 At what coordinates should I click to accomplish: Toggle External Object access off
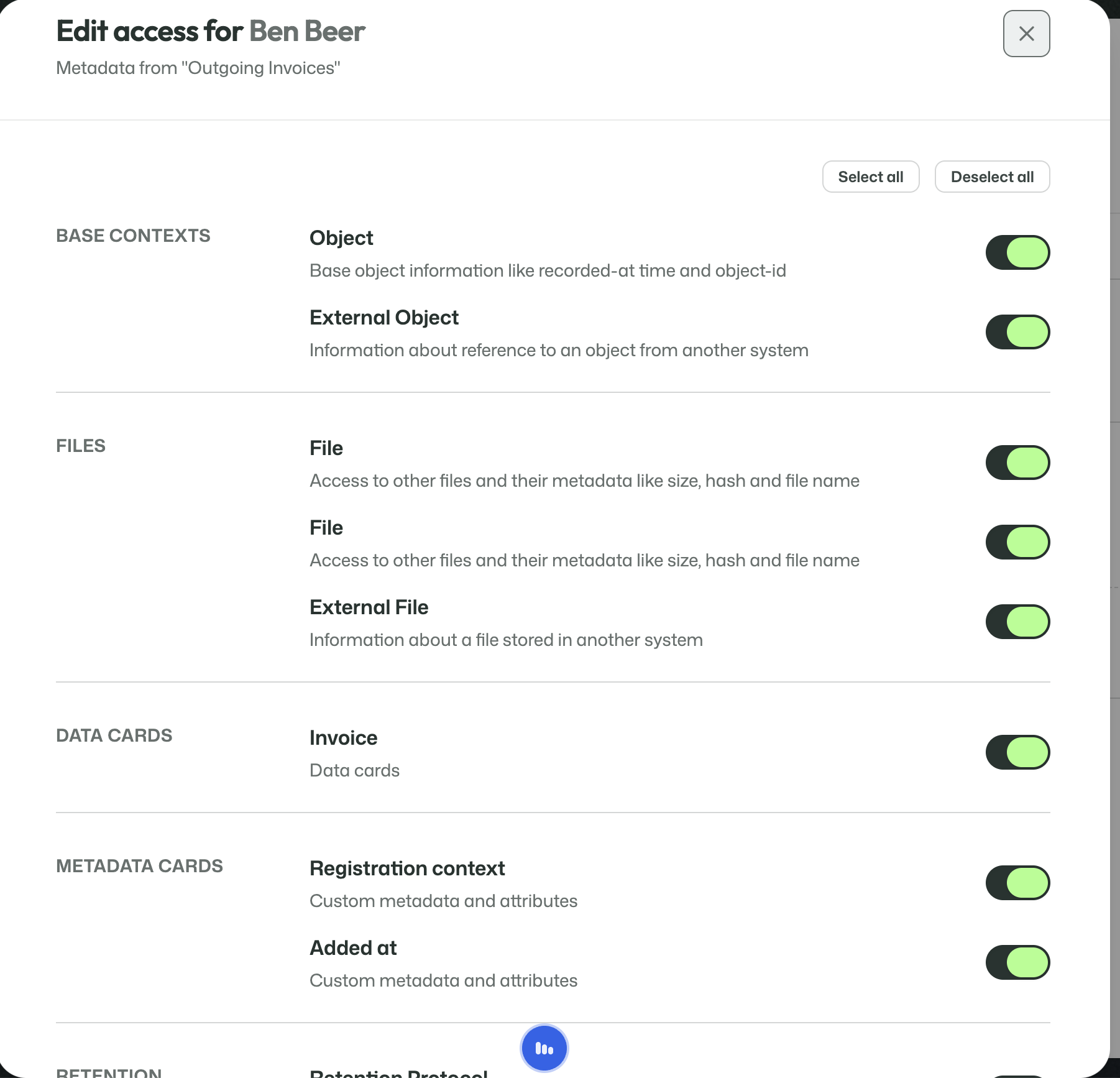coord(1017,332)
